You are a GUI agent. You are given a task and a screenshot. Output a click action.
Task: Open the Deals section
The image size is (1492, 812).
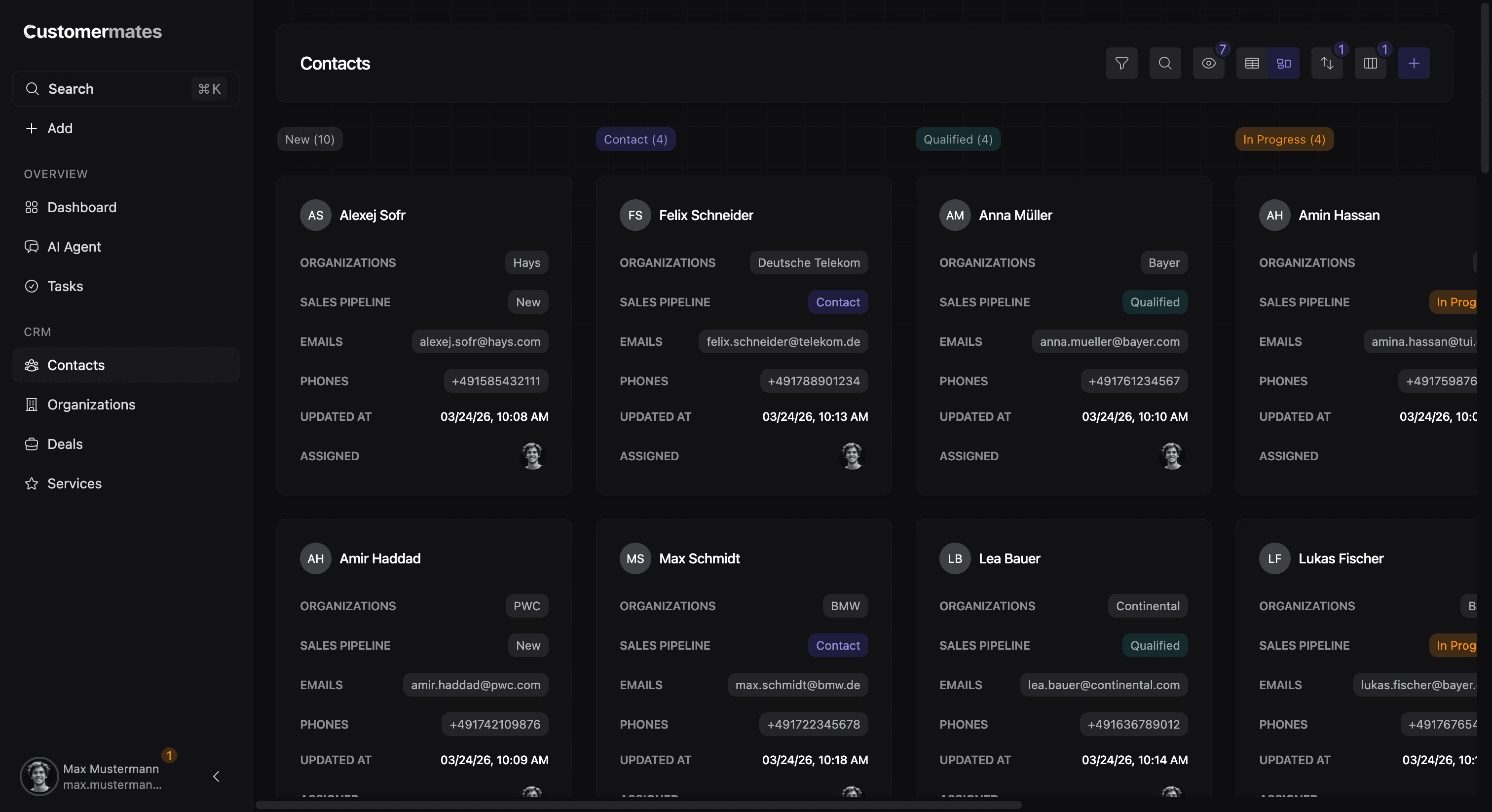tap(65, 443)
